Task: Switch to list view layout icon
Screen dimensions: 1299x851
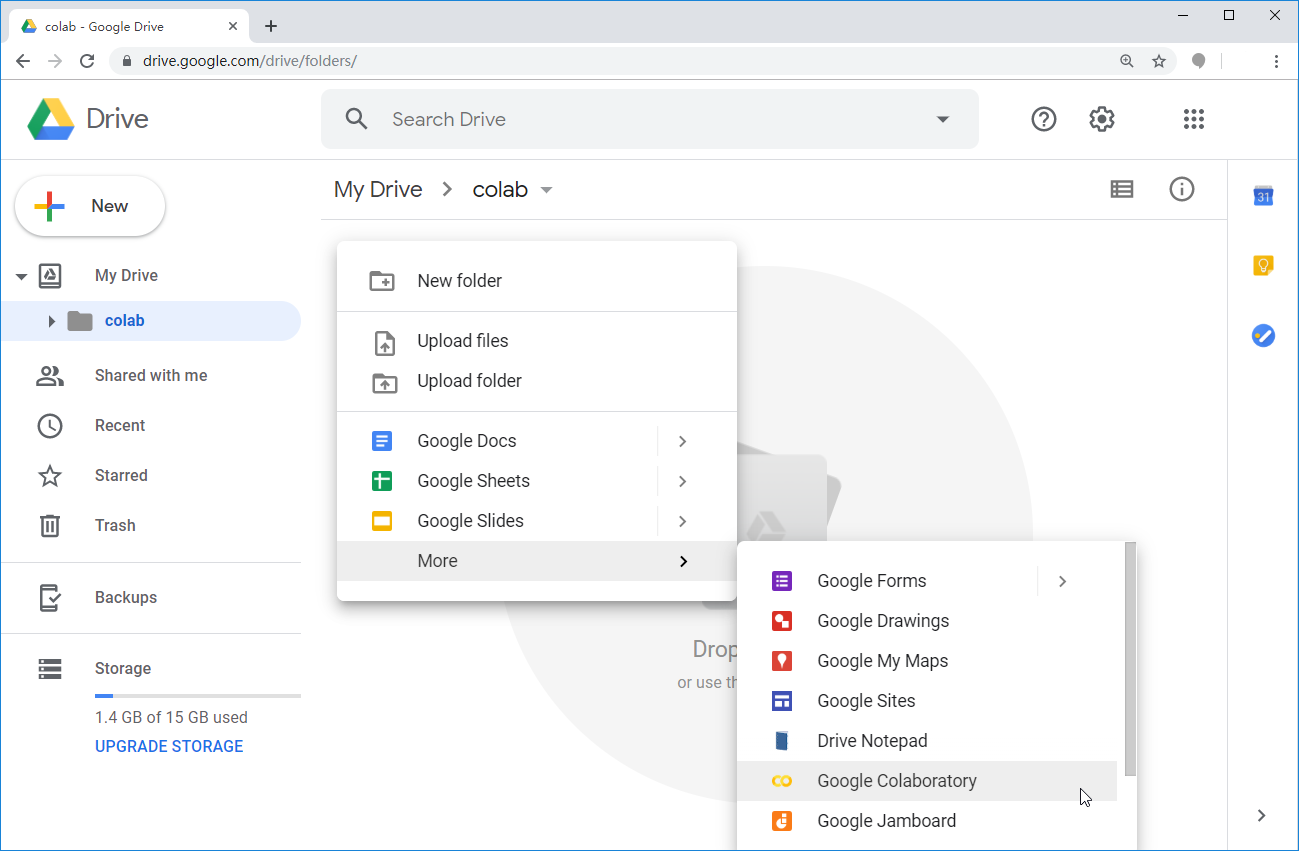Action: [1122, 189]
